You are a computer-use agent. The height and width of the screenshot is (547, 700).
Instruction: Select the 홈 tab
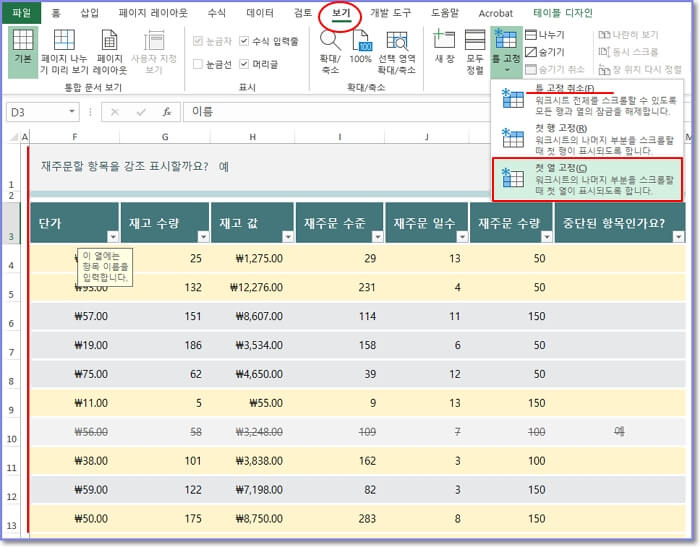pos(56,13)
